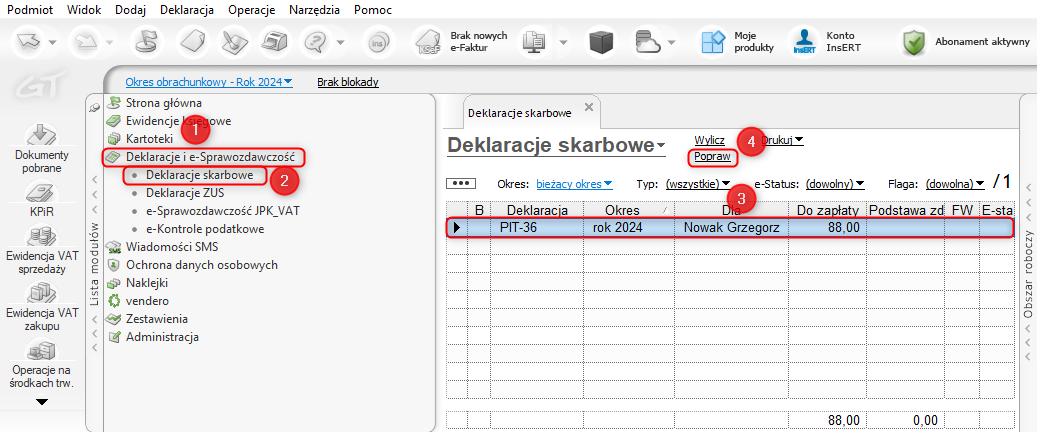Select Ewidencje księgowe module
Image resolution: width=1037 pixels, height=432 pixels.
[x=179, y=120]
